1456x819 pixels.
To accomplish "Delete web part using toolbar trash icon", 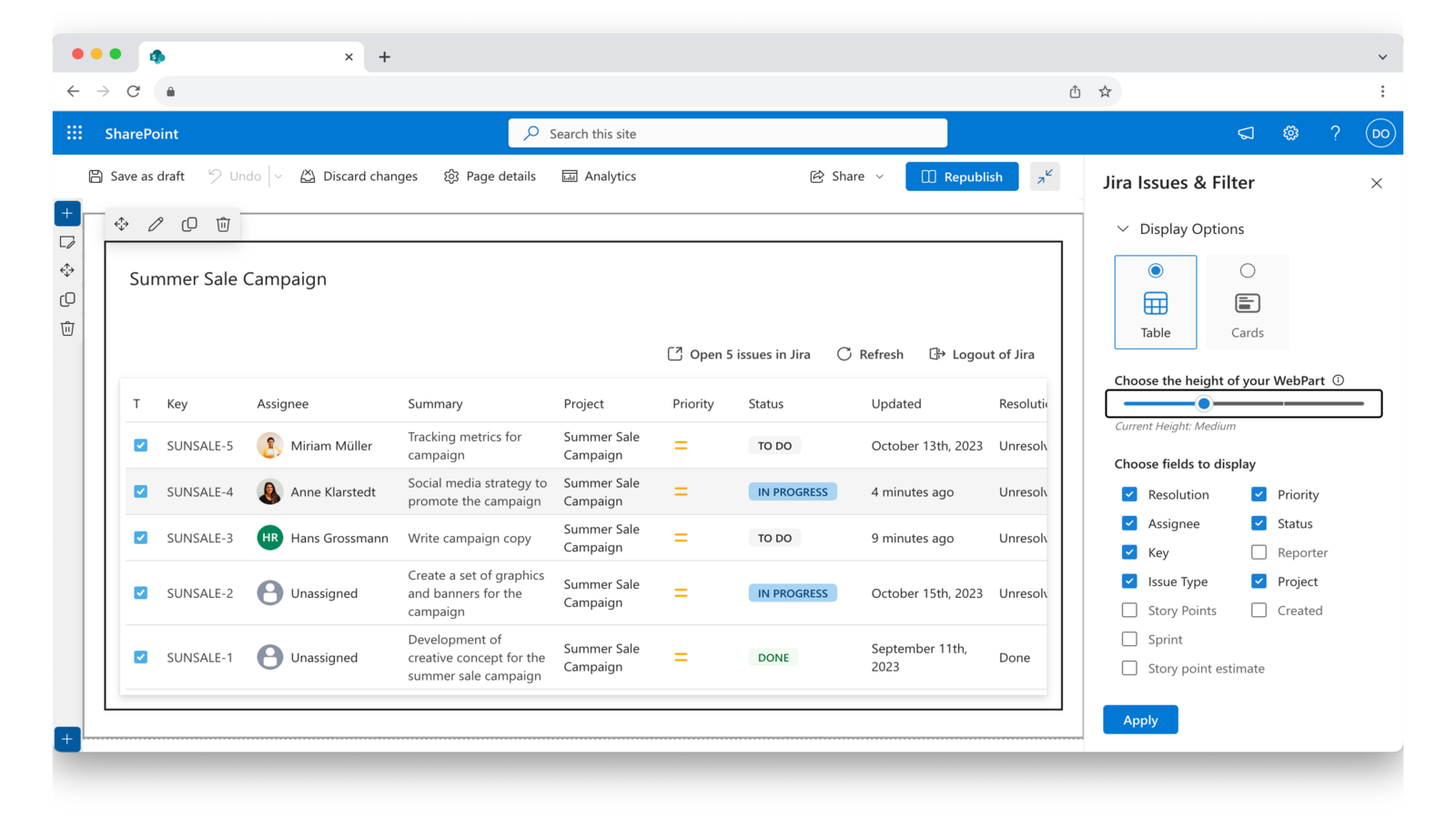I will 223,224.
